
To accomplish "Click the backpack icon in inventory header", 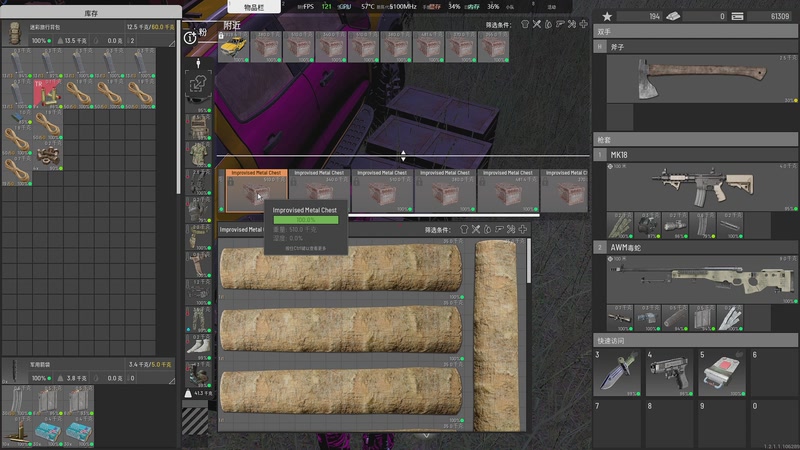I will point(14,34).
